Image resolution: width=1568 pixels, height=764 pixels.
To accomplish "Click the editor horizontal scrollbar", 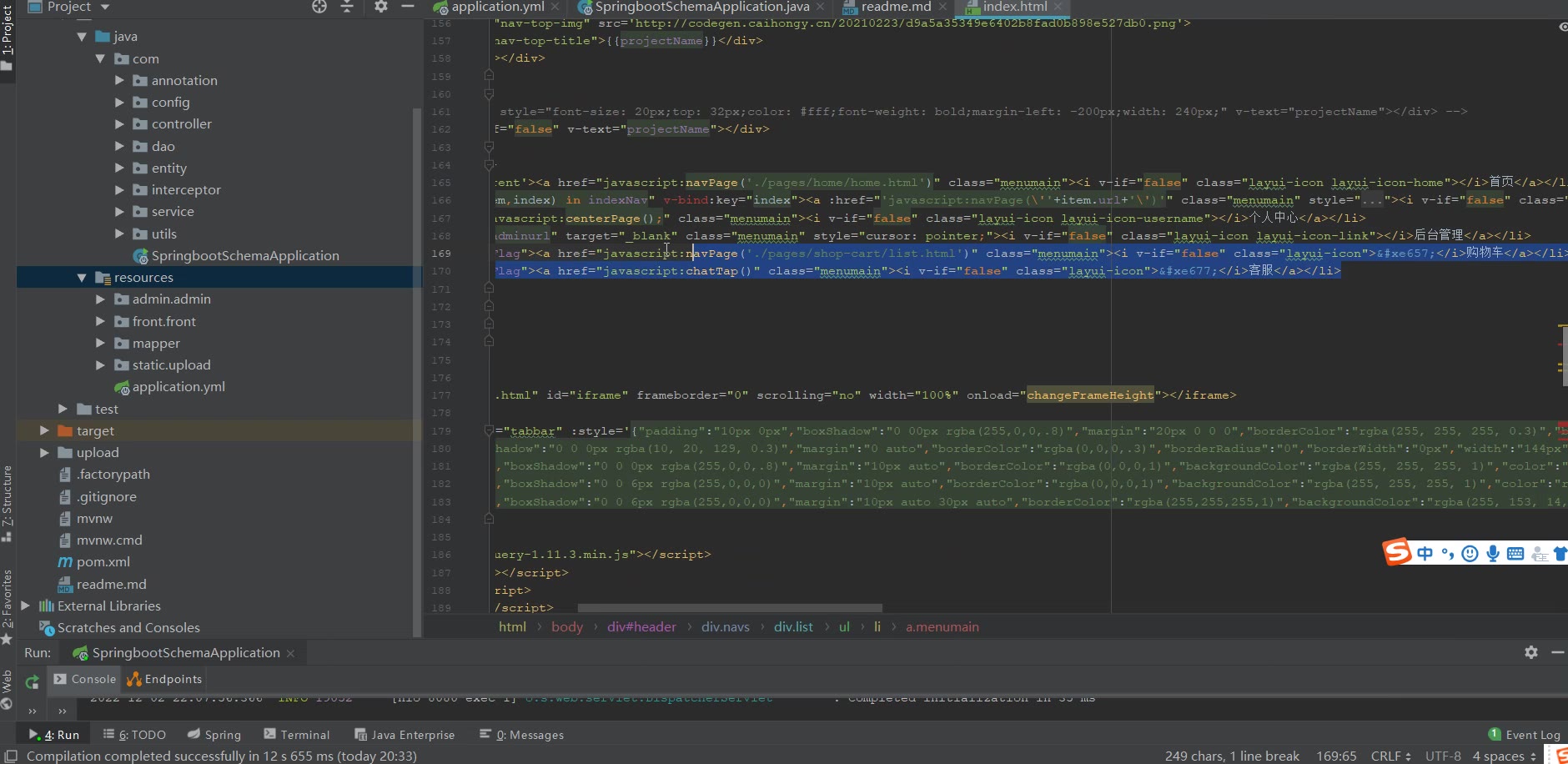I will [x=730, y=608].
